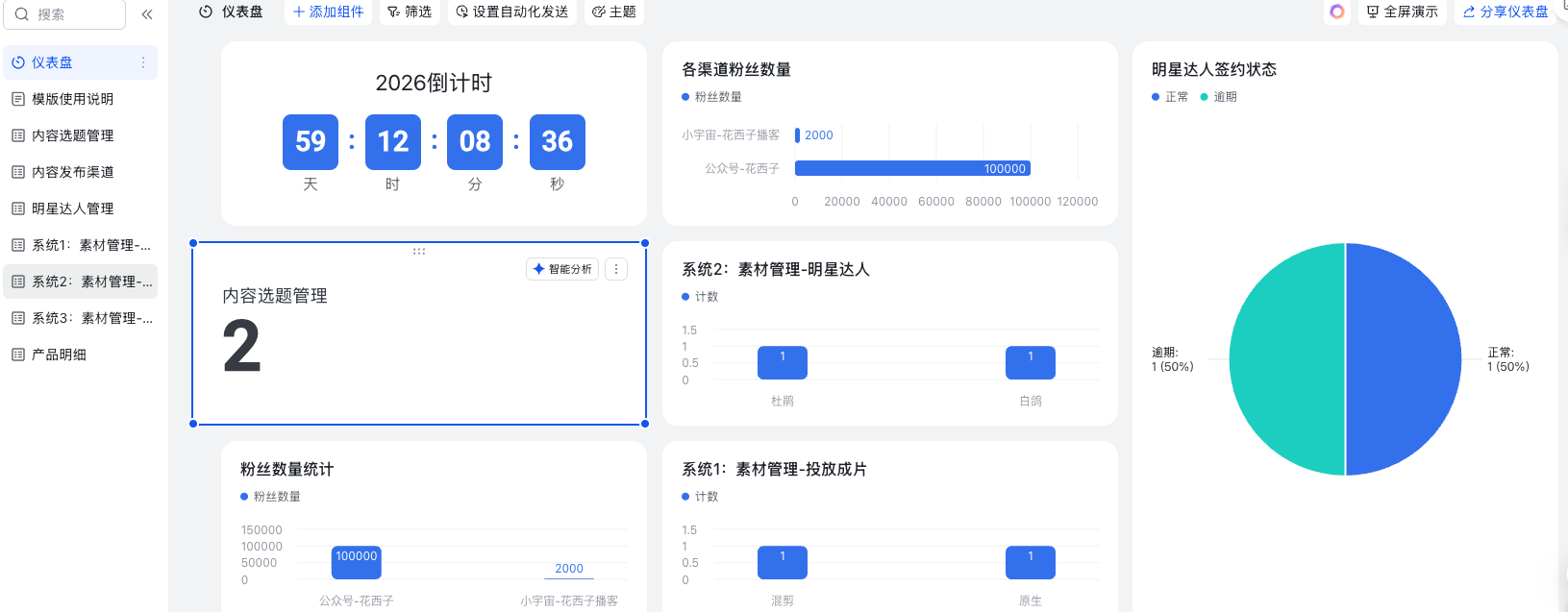This screenshot has height=612, width=1568.
Task: Open the three-dot menu beside 仪表盘 sidebar item
Action: tap(143, 62)
